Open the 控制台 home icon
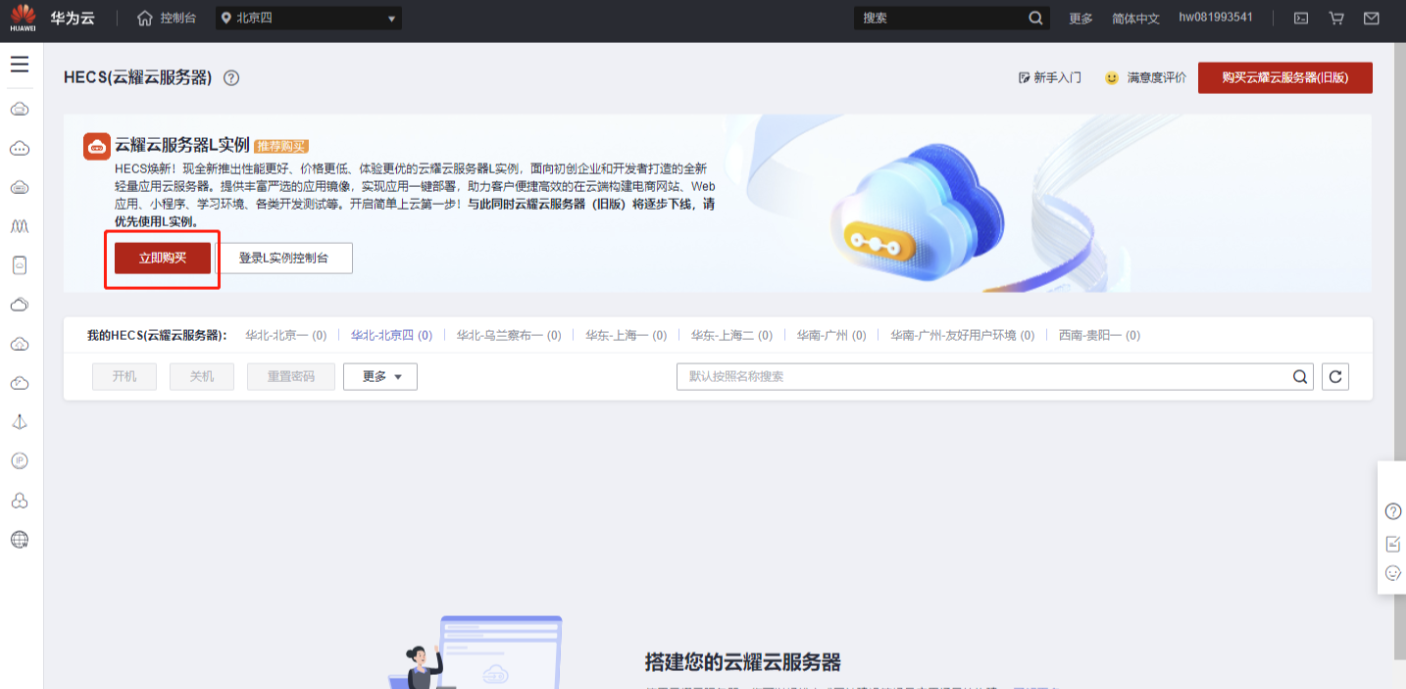The image size is (1406, 689). [145, 18]
